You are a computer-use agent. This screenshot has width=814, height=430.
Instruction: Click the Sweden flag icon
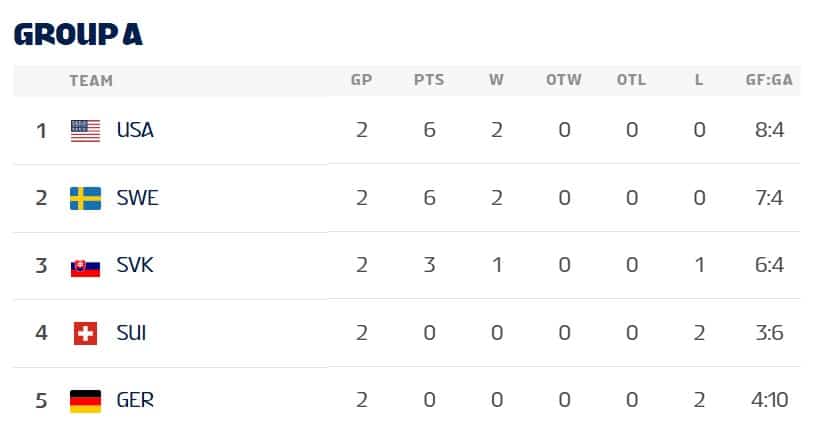click(85, 198)
